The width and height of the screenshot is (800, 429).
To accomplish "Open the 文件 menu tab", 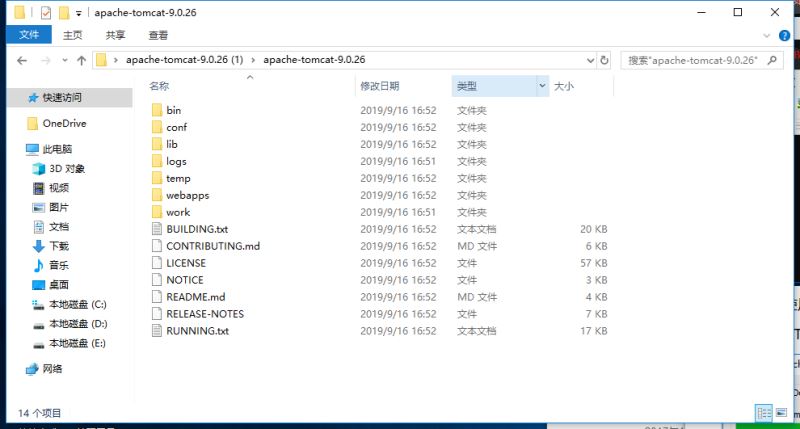I will (x=28, y=35).
